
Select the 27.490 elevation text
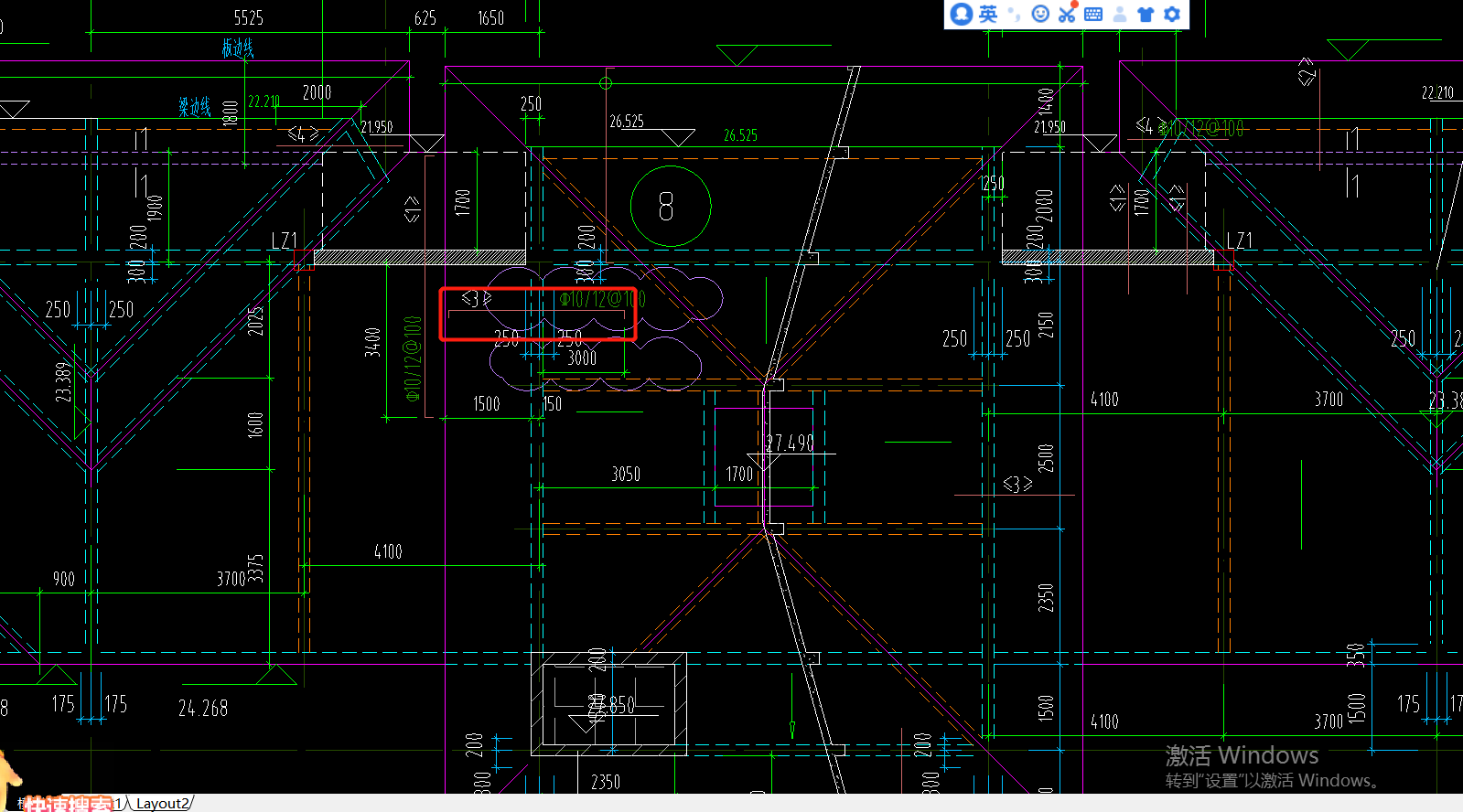(x=790, y=443)
